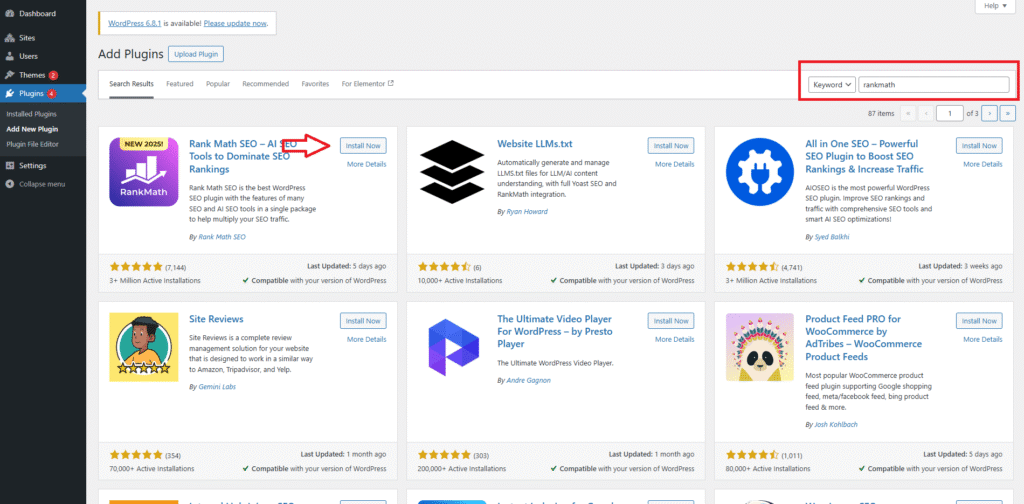
Task: Open the Website LLMs.txt plugin title
Action: [535, 144]
